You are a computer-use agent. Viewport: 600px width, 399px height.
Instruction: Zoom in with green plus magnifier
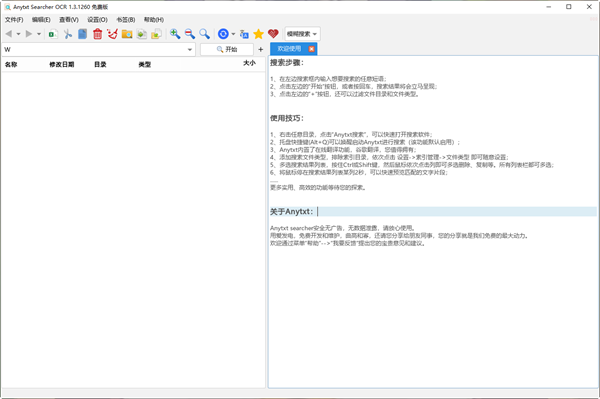click(x=175, y=34)
